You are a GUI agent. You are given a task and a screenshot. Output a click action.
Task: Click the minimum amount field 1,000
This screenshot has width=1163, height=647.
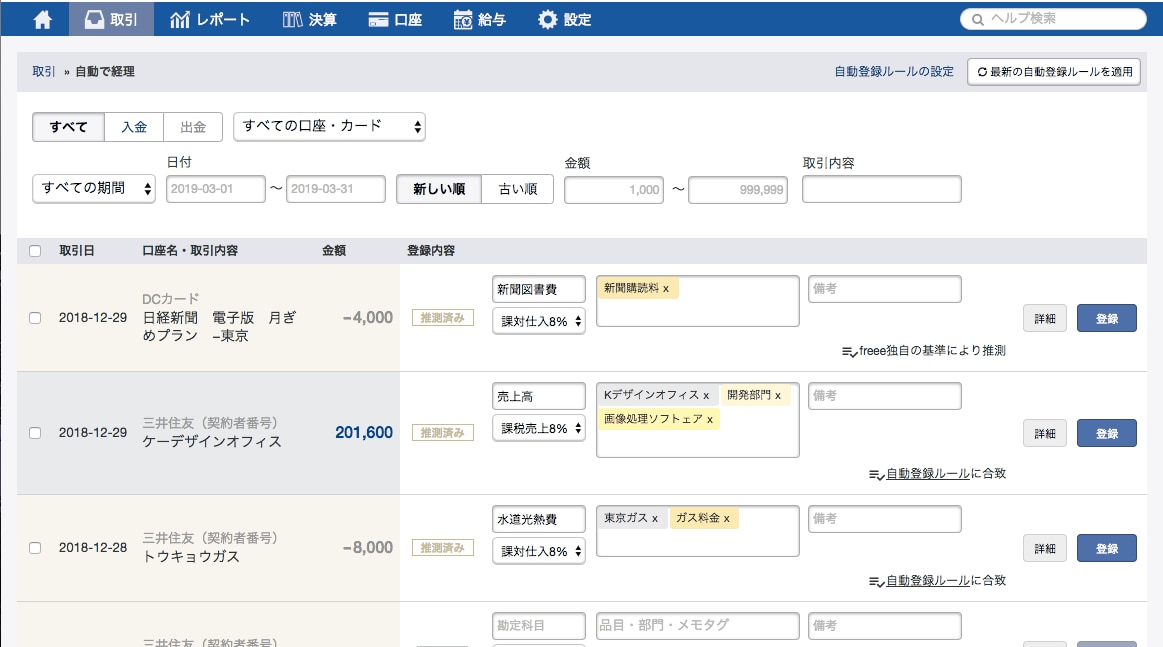click(x=614, y=189)
